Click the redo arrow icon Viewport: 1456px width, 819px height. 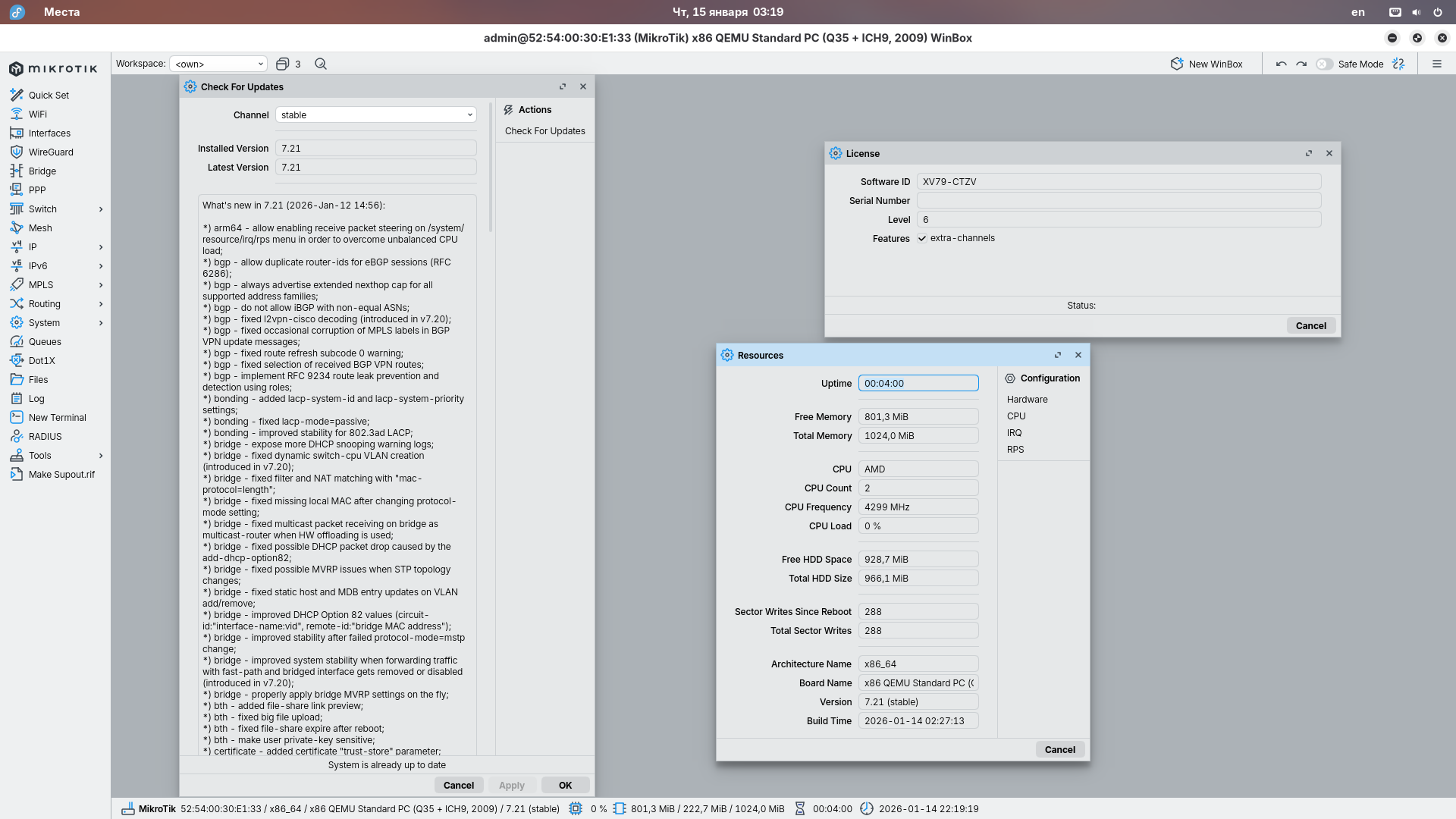[x=1301, y=64]
